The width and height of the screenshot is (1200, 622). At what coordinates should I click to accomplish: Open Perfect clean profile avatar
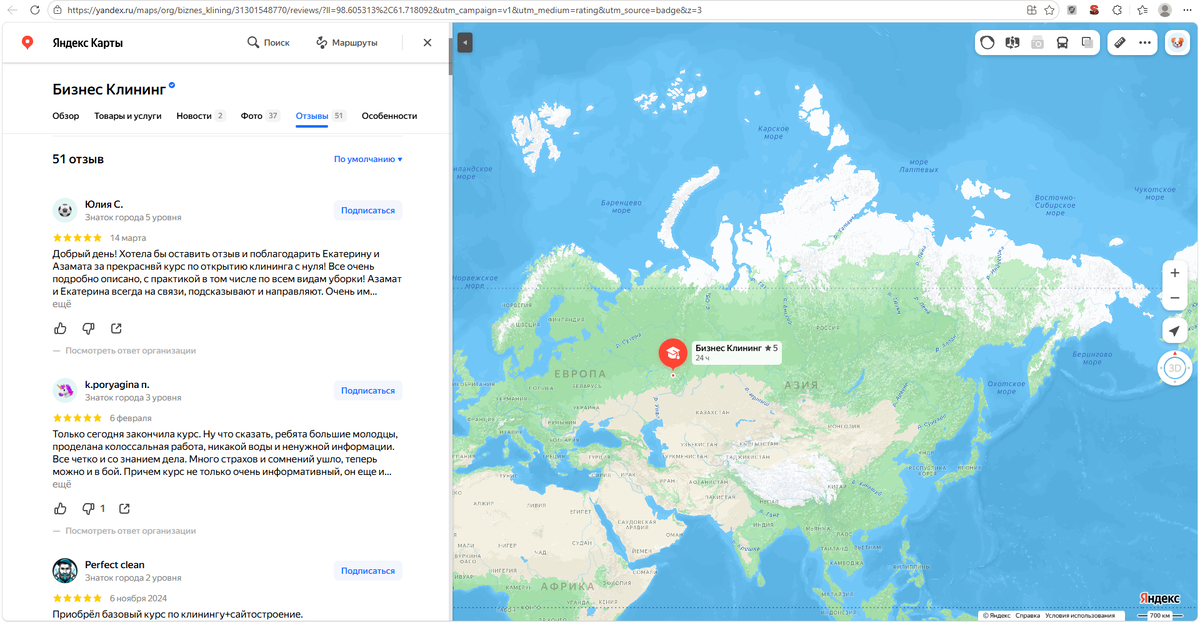coord(64,570)
